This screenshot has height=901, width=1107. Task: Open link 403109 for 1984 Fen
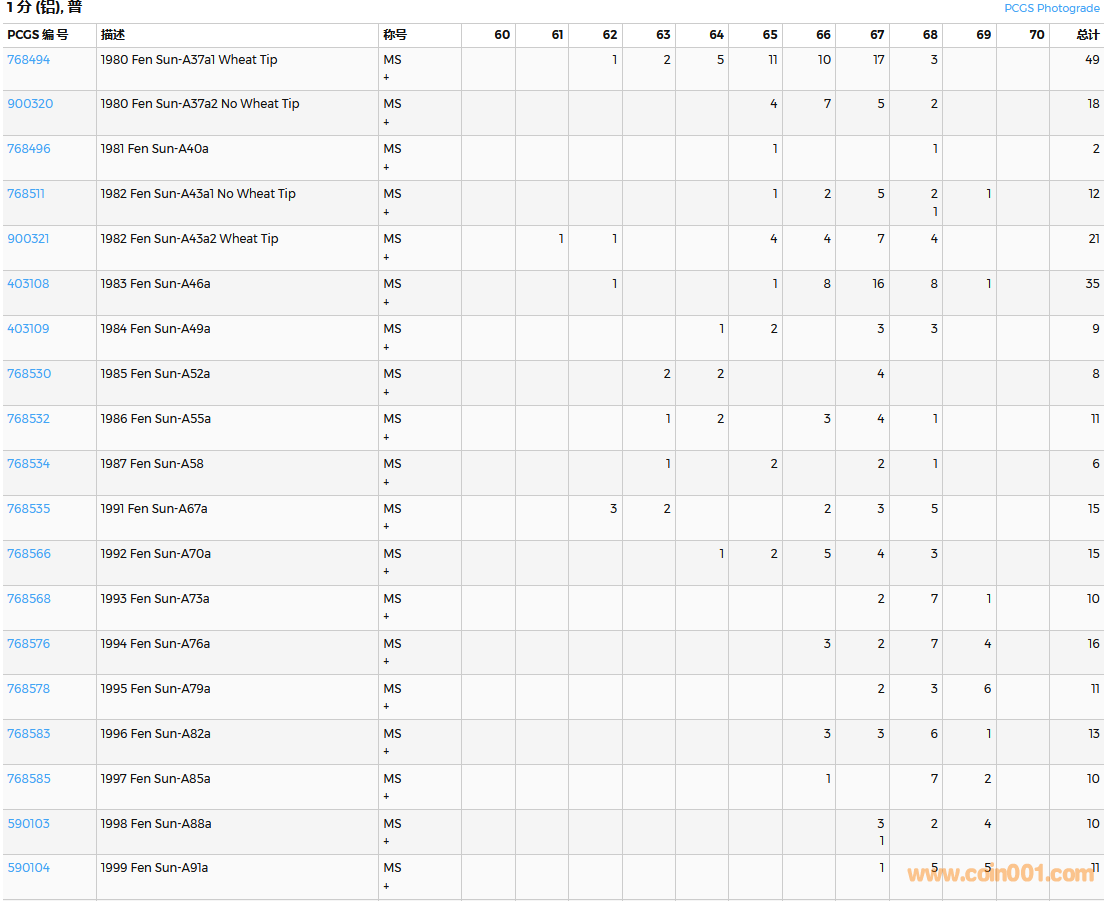28,329
